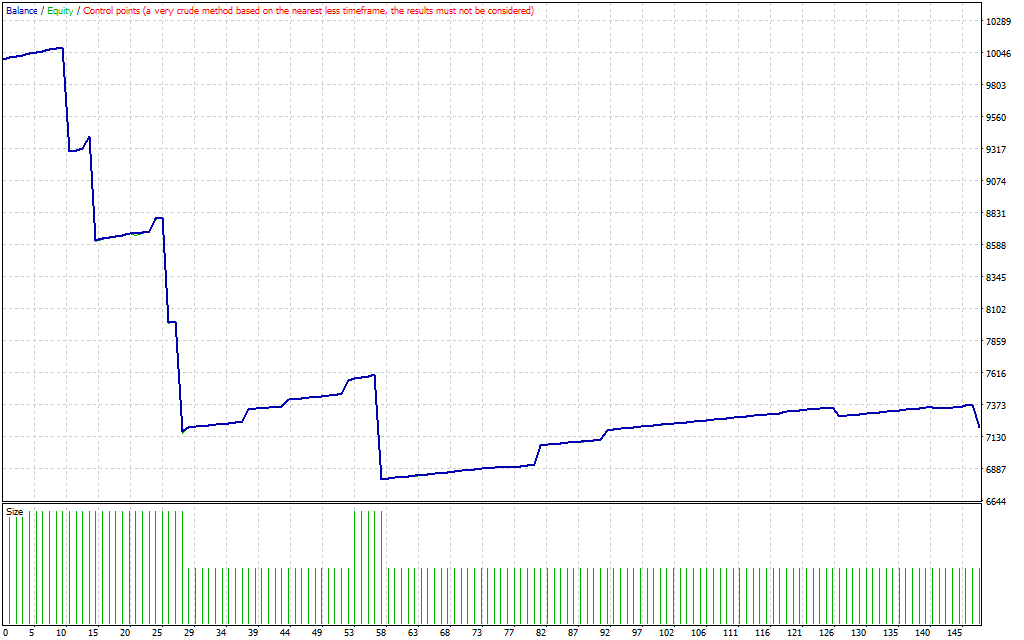Image resolution: width=1024 pixels, height=640 pixels.
Task: Click the 8831 y-axis label
Action: click(x=996, y=214)
